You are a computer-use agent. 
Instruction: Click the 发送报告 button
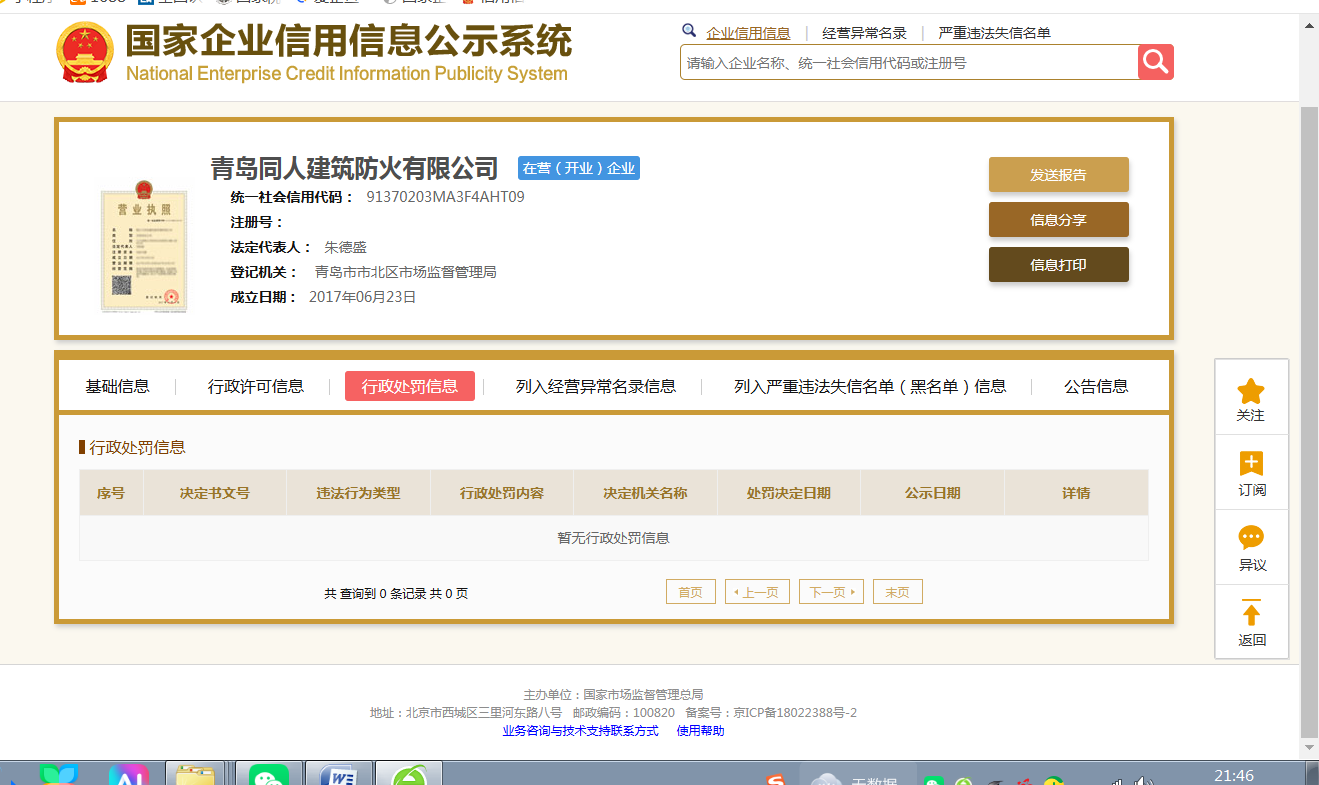click(1058, 174)
